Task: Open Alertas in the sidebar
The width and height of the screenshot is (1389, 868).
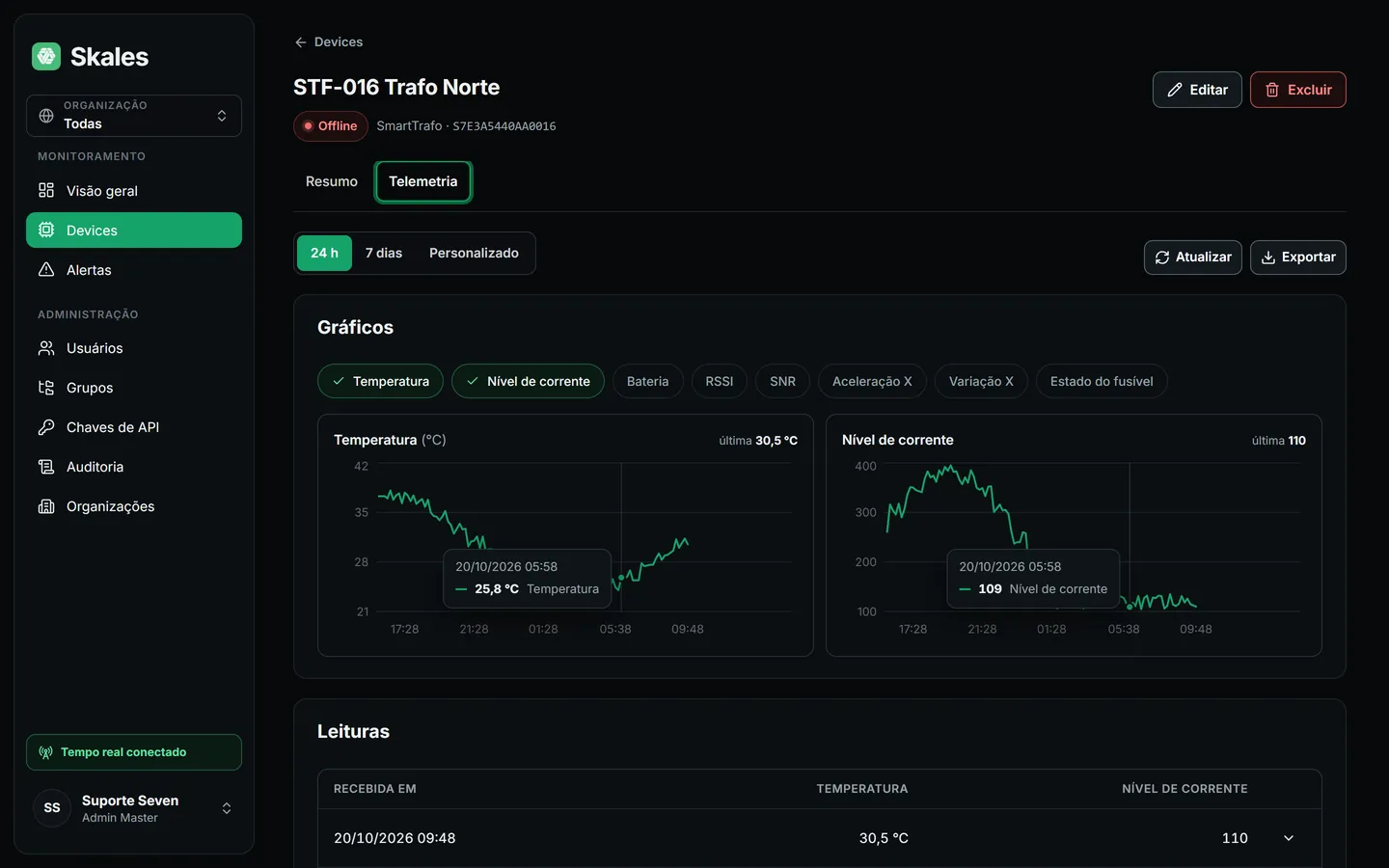Action: (x=134, y=269)
